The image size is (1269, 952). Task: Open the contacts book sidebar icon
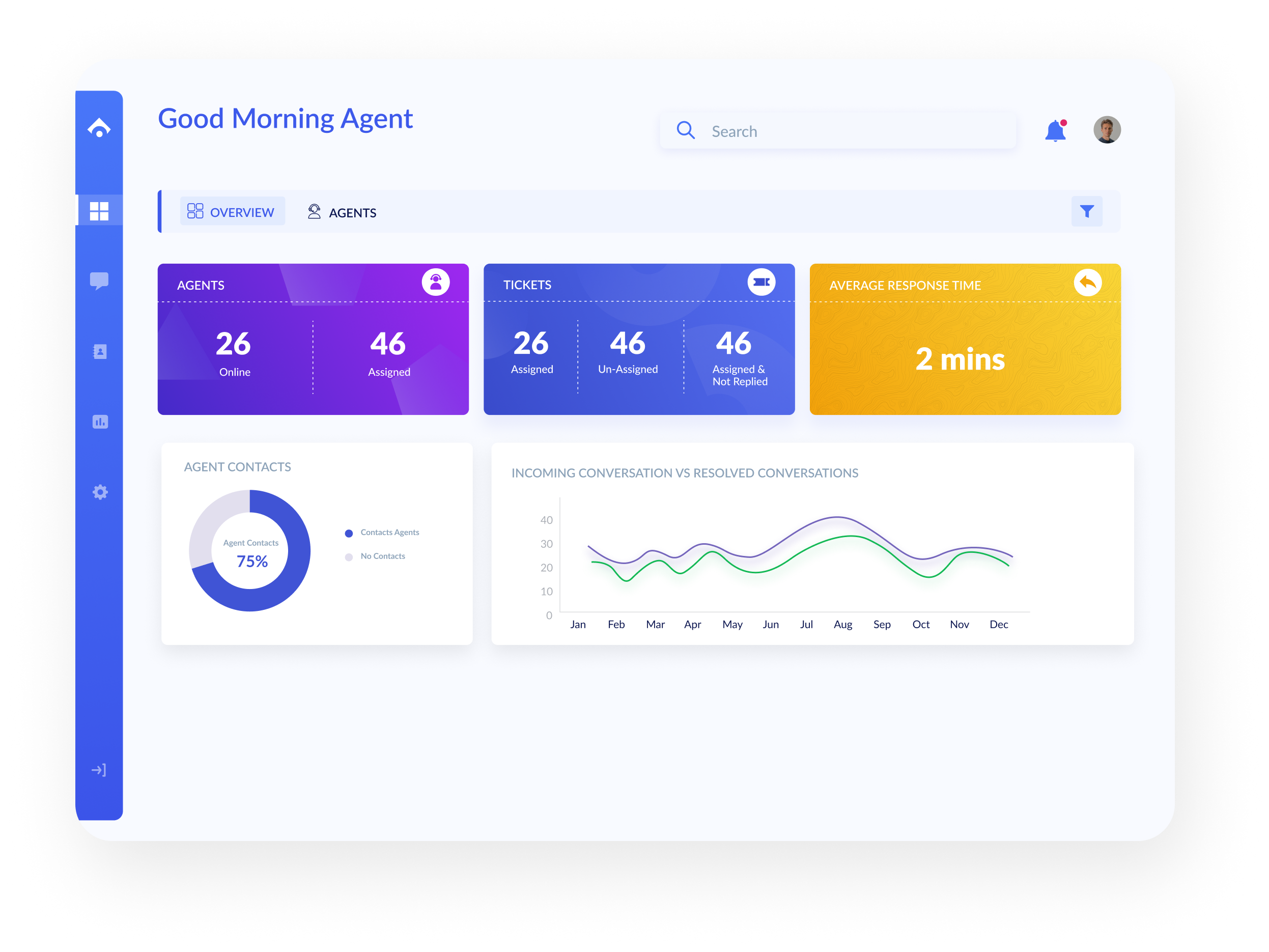point(100,351)
